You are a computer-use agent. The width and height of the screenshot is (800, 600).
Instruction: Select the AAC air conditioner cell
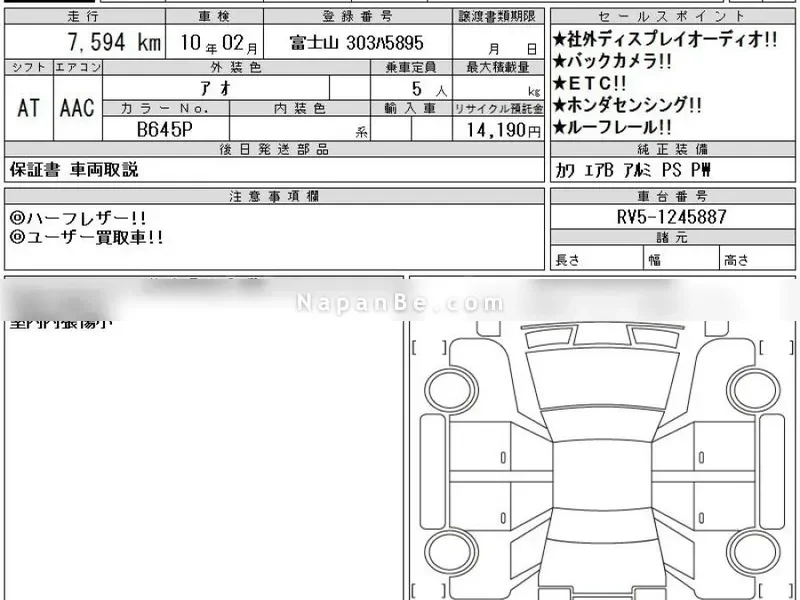[76, 107]
